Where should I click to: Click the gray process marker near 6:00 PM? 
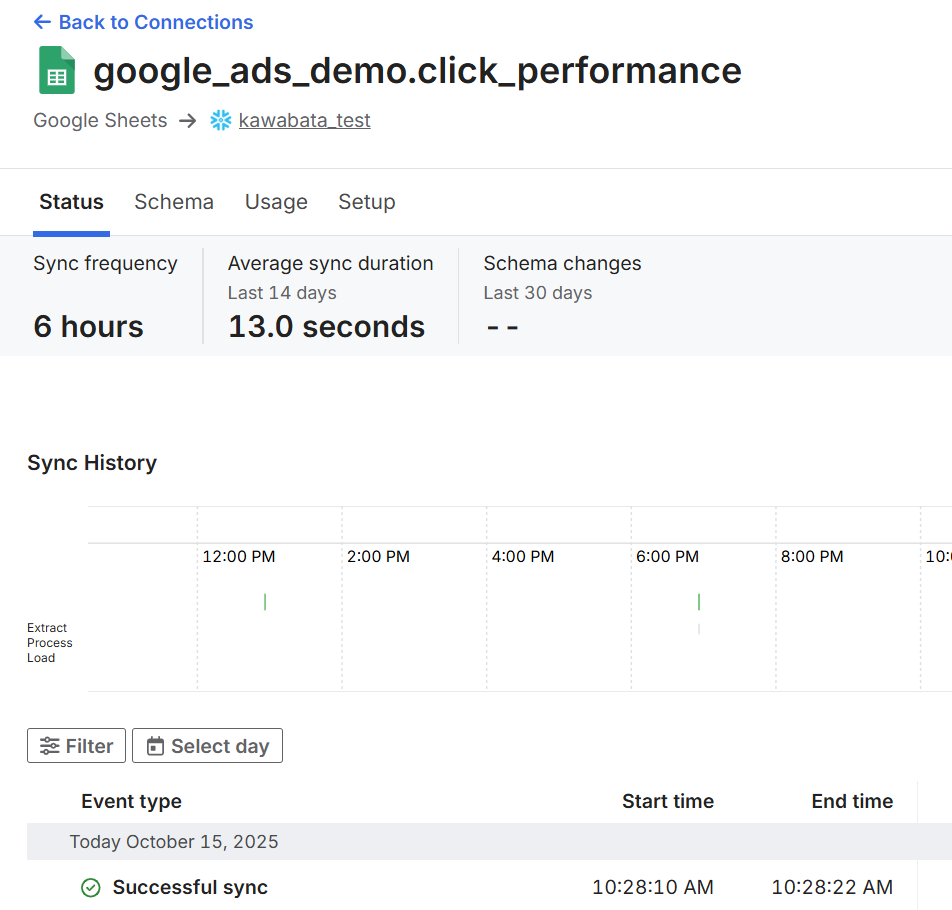point(699,629)
